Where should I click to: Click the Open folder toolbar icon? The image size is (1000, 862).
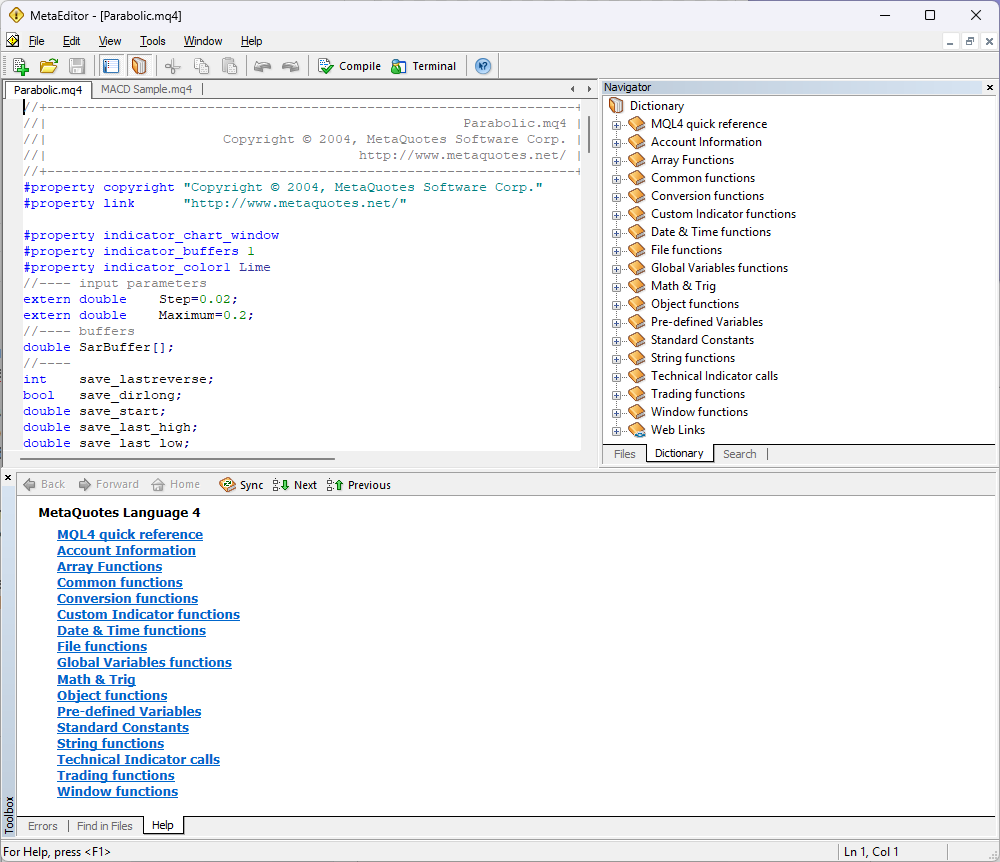[48, 66]
